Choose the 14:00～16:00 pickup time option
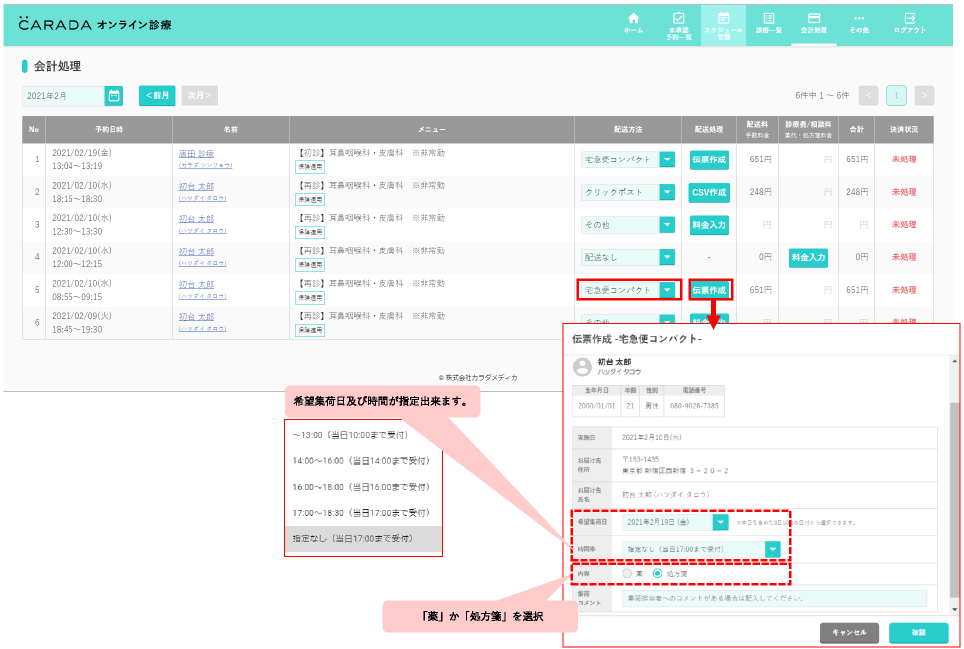Image resolution: width=964 pixels, height=649 pixels. coord(360,461)
